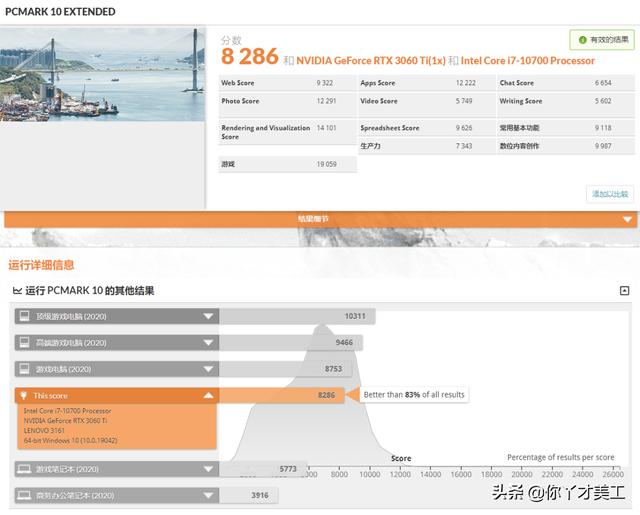Click the Chat Score row
The image size is (640, 515).
[x=566, y=83]
